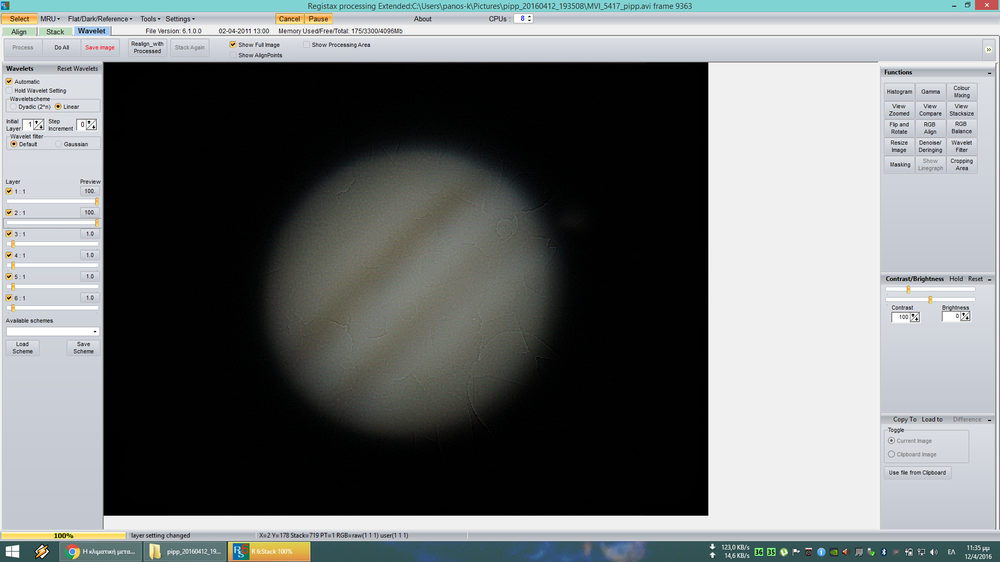Open the Histogram function
This screenshot has height=562, width=1000.
pyautogui.click(x=899, y=92)
